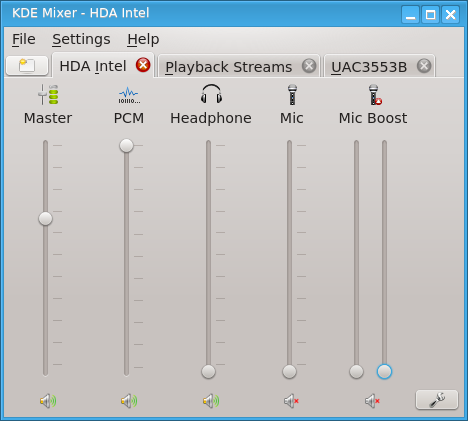The height and width of the screenshot is (421, 468).
Task: Close the HDA Intel tab
Action: (143, 65)
